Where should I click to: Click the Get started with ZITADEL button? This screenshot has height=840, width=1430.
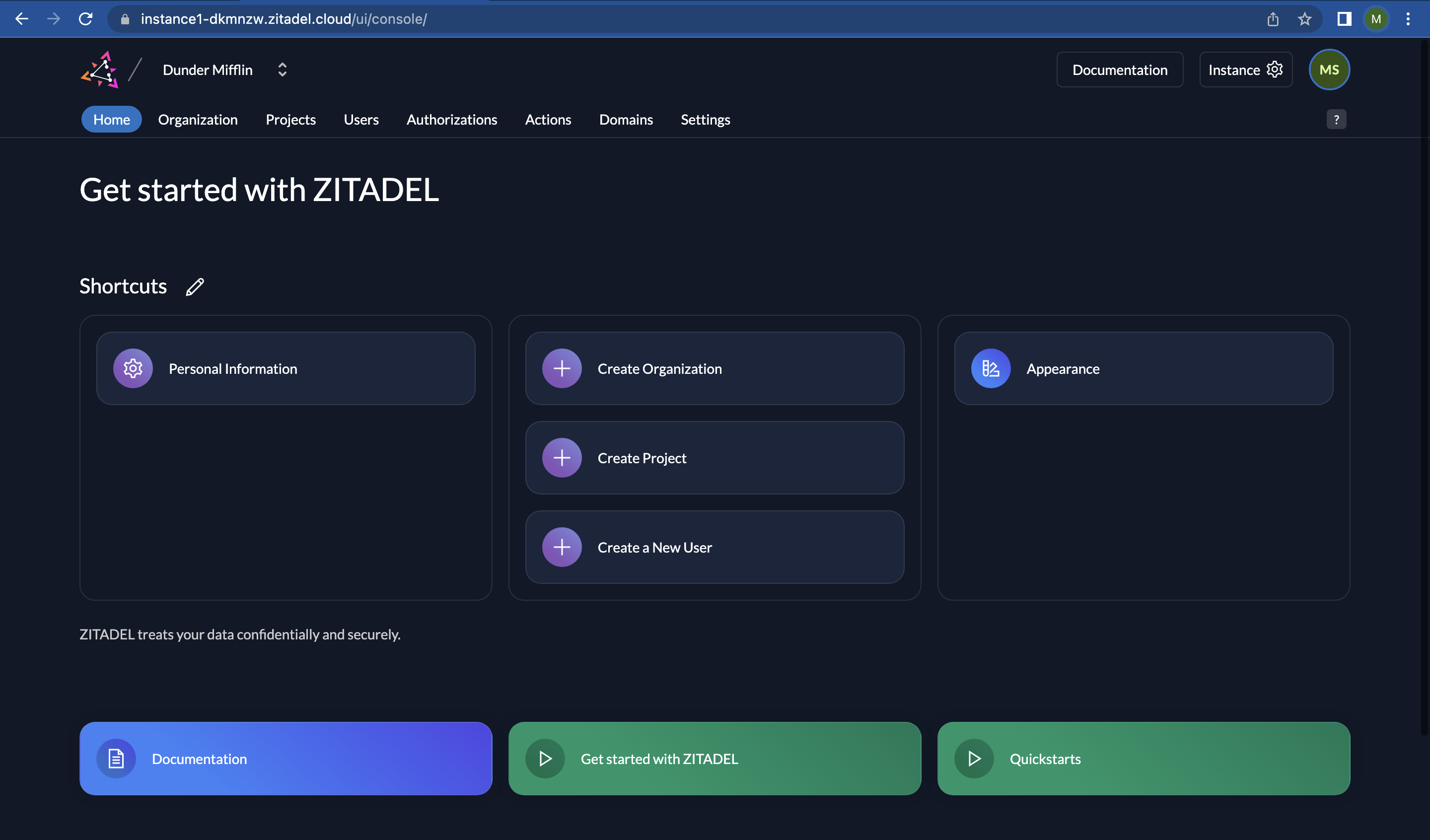click(x=715, y=758)
